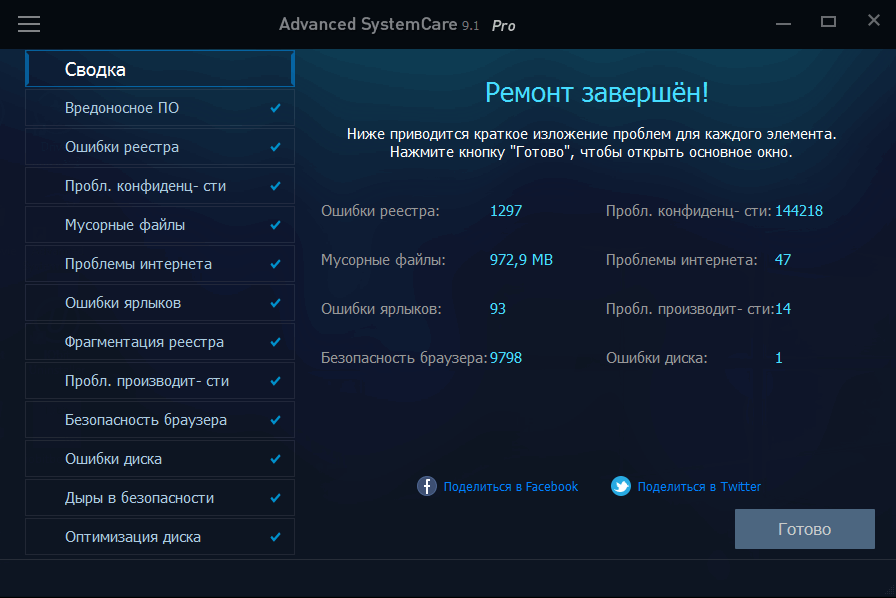Screen dimensions: 896x598
Task: Click disk errors value 1
Action: 778,358
